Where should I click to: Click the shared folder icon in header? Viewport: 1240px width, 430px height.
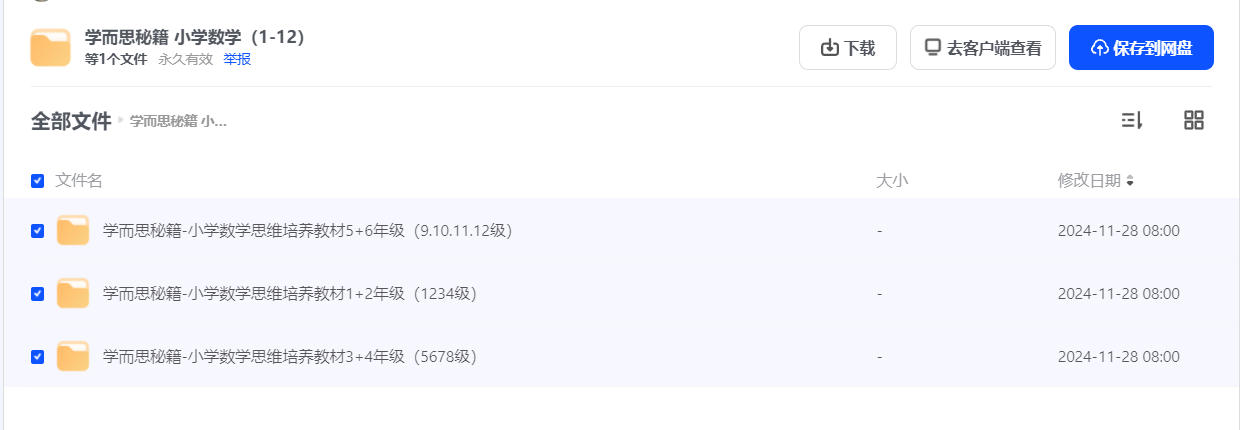[50, 48]
